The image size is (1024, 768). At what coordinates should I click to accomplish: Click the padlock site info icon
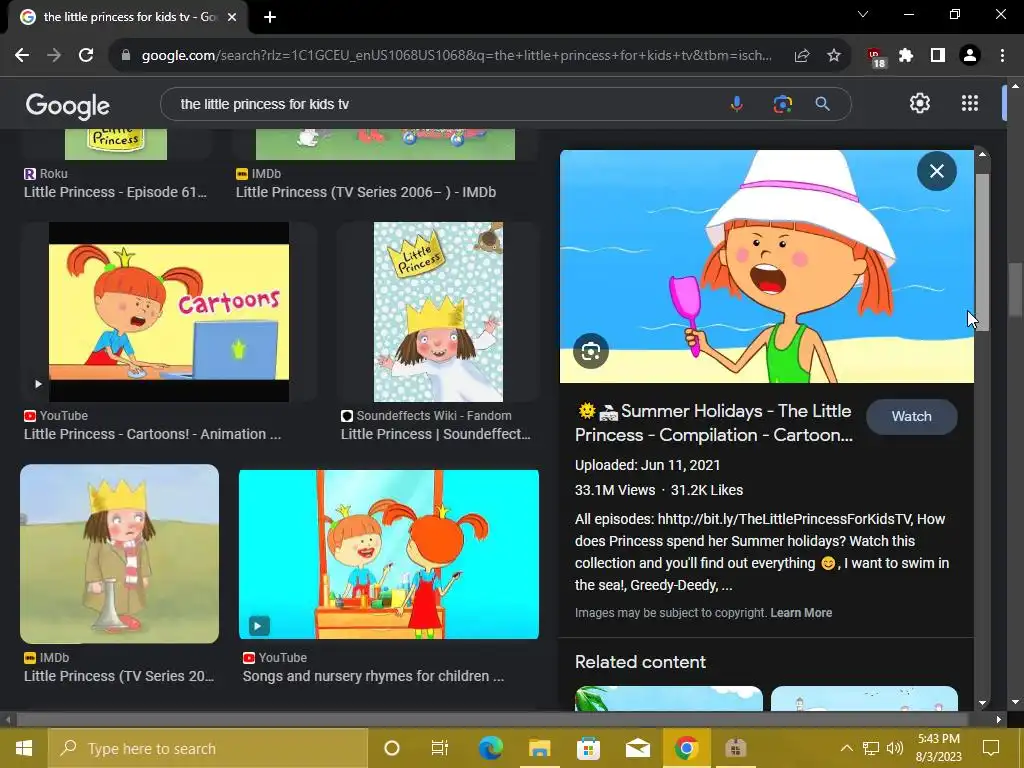click(x=126, y=56)
